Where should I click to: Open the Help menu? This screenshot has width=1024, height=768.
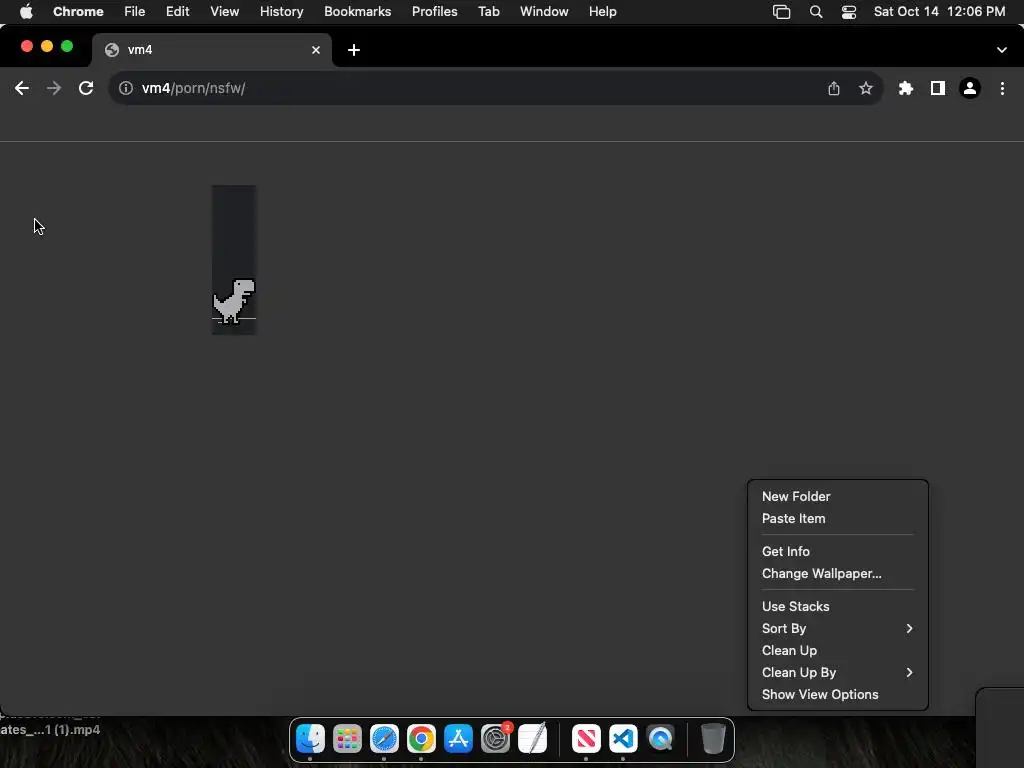pyautogui.click(x=603, y=12)
